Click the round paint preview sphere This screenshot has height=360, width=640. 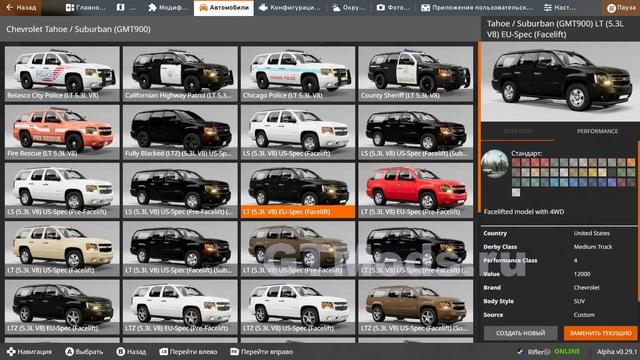click(x=495, y=164)
